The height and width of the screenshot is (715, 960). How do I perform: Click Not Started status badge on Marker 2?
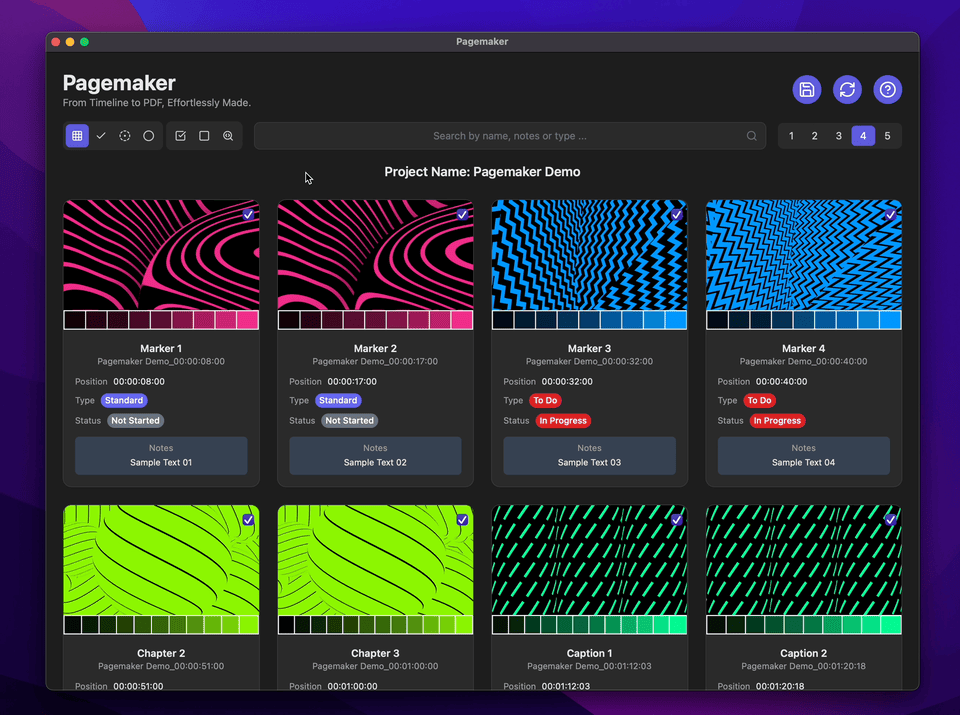(350, 421)
